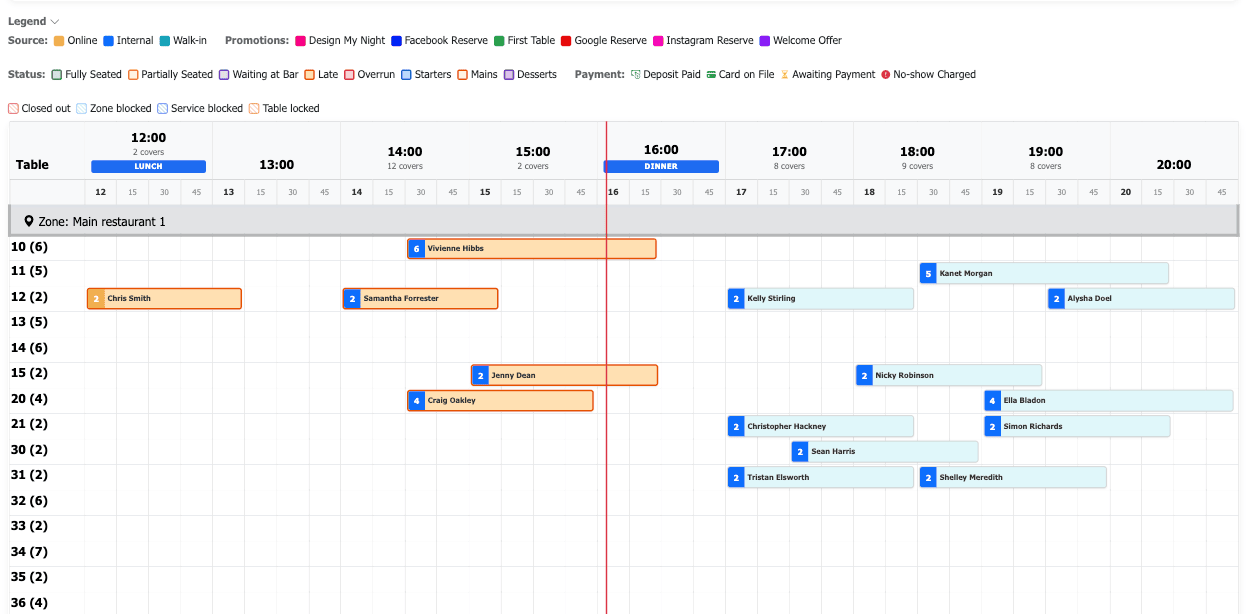Click the No-show Charged red icon
This screenshot has height=614, width=1247.
pyautogui.click(x=886, y=75)
